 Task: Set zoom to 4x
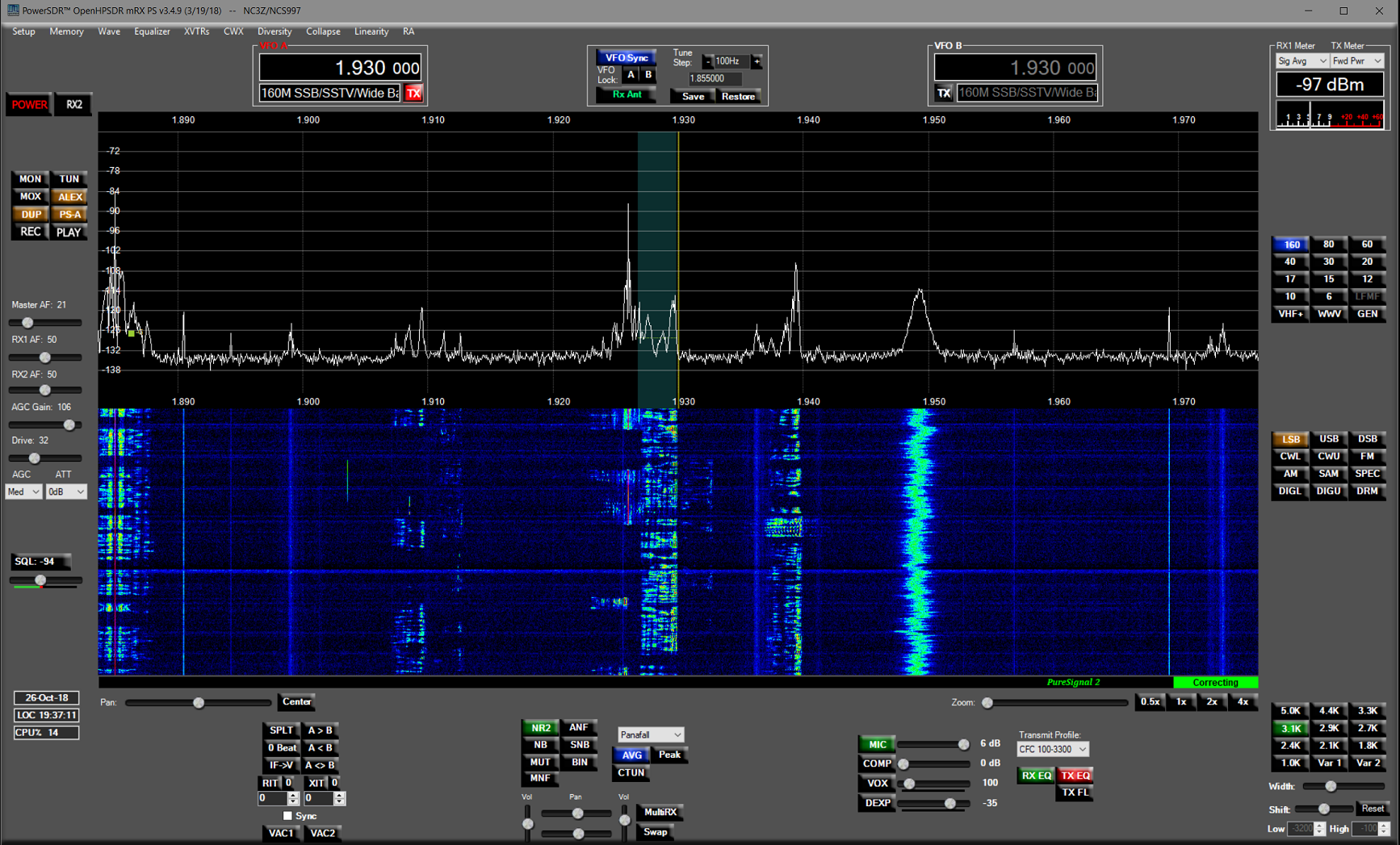(x=1243, y=702)
